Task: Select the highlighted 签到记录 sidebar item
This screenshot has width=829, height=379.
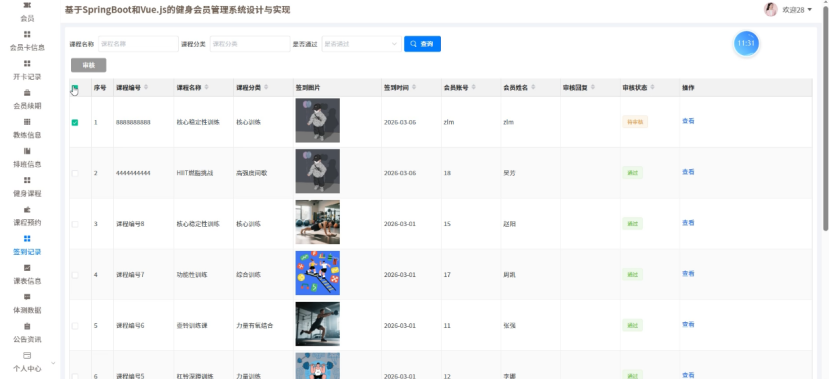Action: (x=27, y=245)
